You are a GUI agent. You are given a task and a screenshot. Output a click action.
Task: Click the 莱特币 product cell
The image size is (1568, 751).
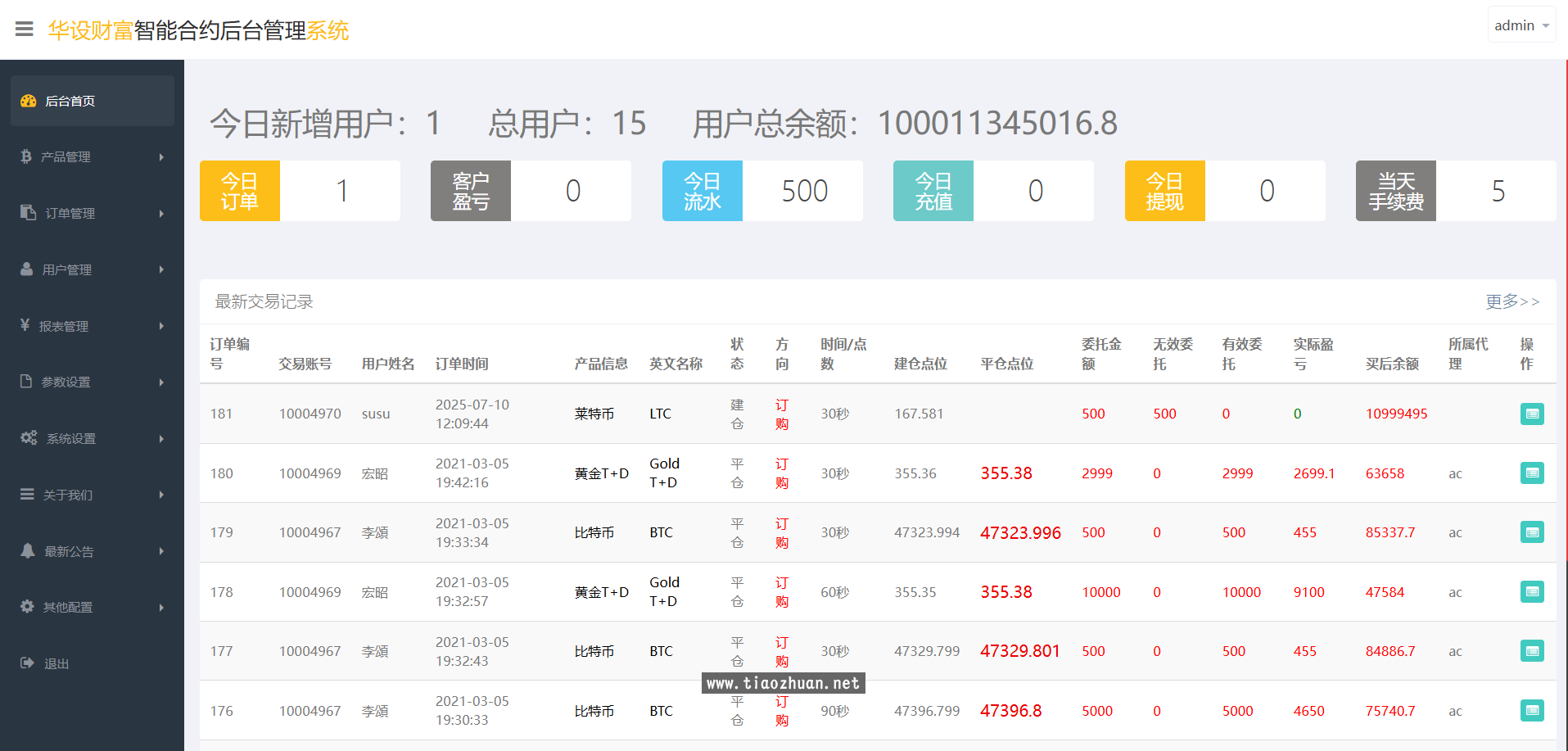click(594, 414)
